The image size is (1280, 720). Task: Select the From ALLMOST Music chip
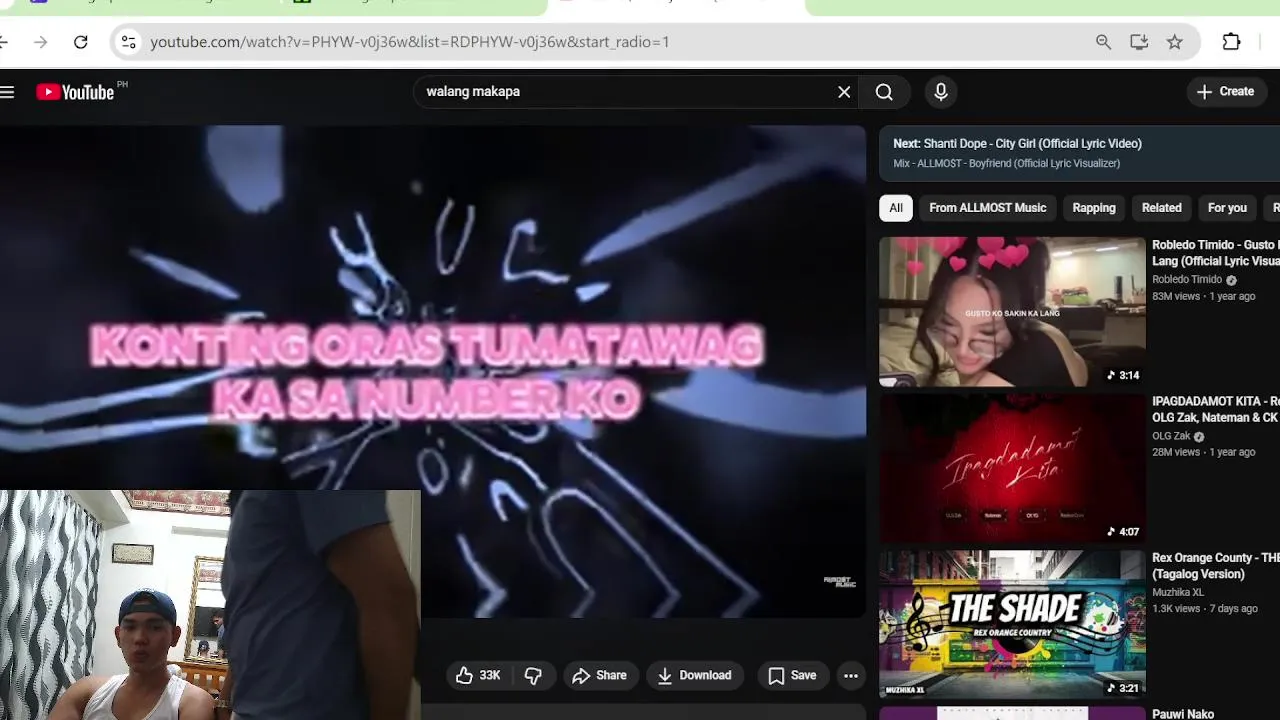(988, 208)
